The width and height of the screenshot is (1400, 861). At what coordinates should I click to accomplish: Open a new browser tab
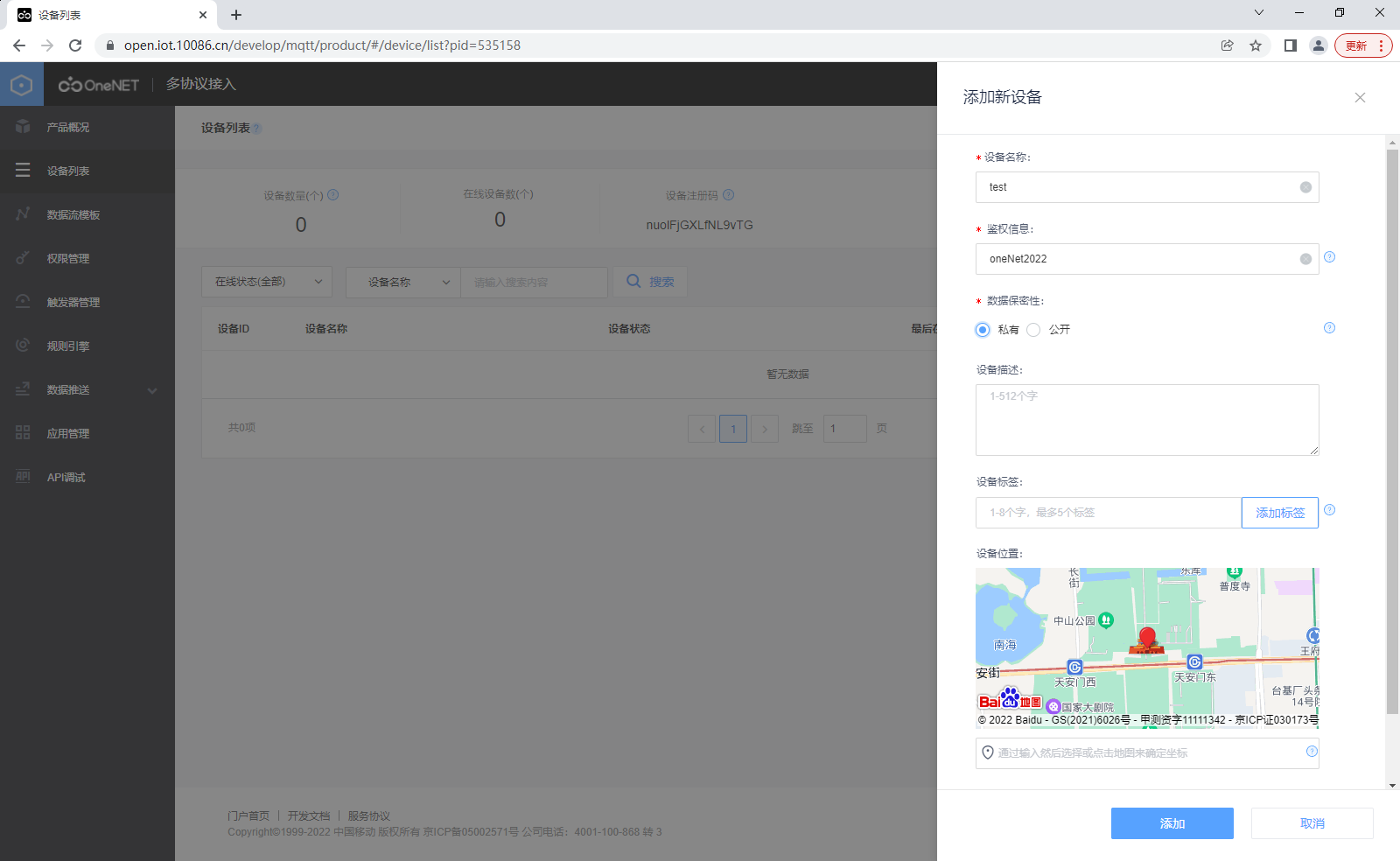[236, 15]
